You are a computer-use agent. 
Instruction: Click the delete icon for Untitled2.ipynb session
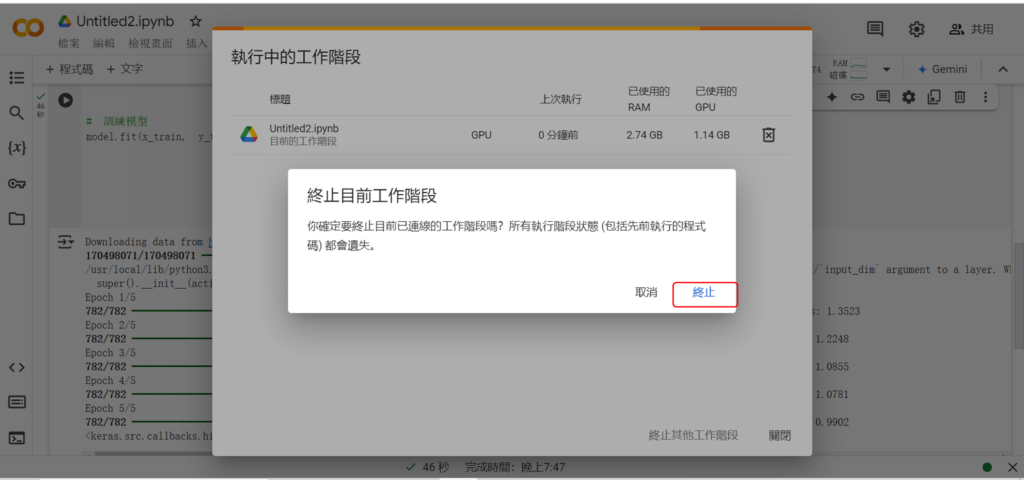(x=768, y=134)
